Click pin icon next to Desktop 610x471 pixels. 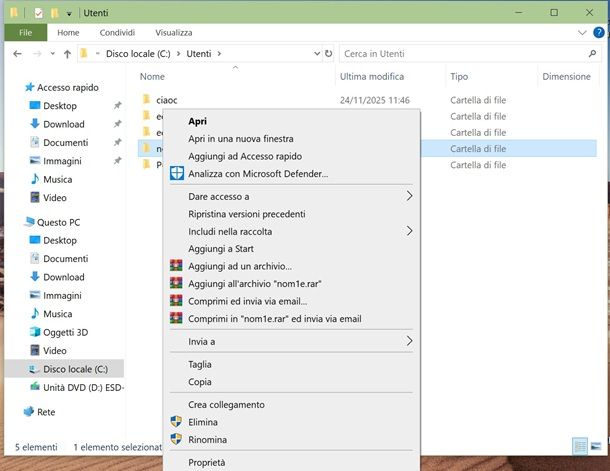tap(117, 105)
